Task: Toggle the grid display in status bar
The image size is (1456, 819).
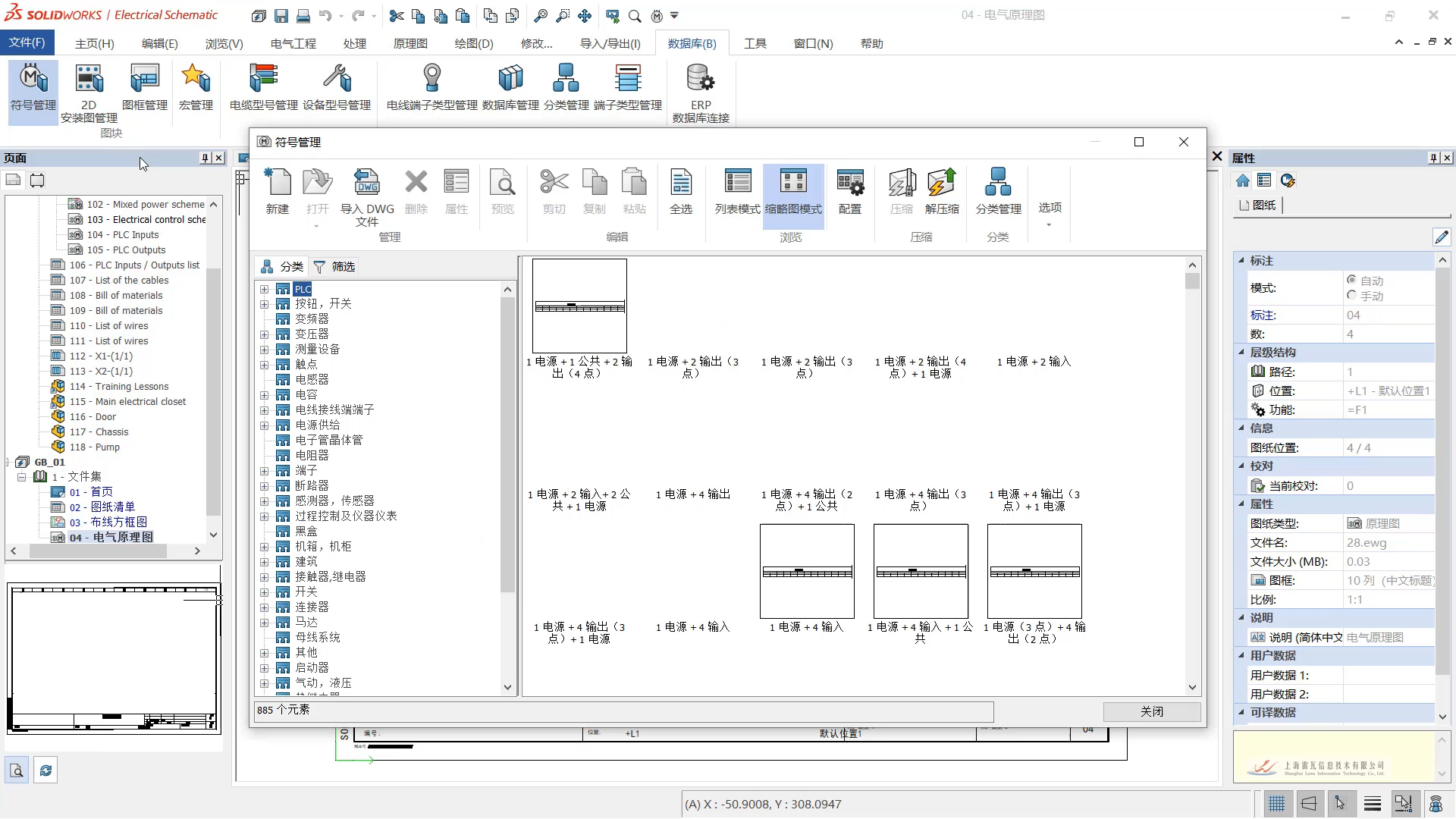Action: [x=1277, y=804]
